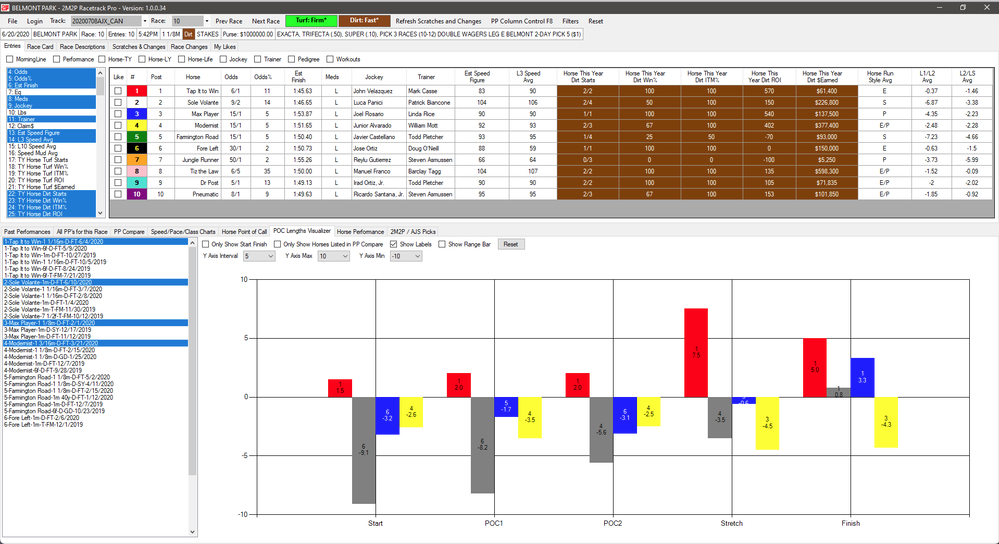Enable the MorningLine checkbox

tap(9, 59)
